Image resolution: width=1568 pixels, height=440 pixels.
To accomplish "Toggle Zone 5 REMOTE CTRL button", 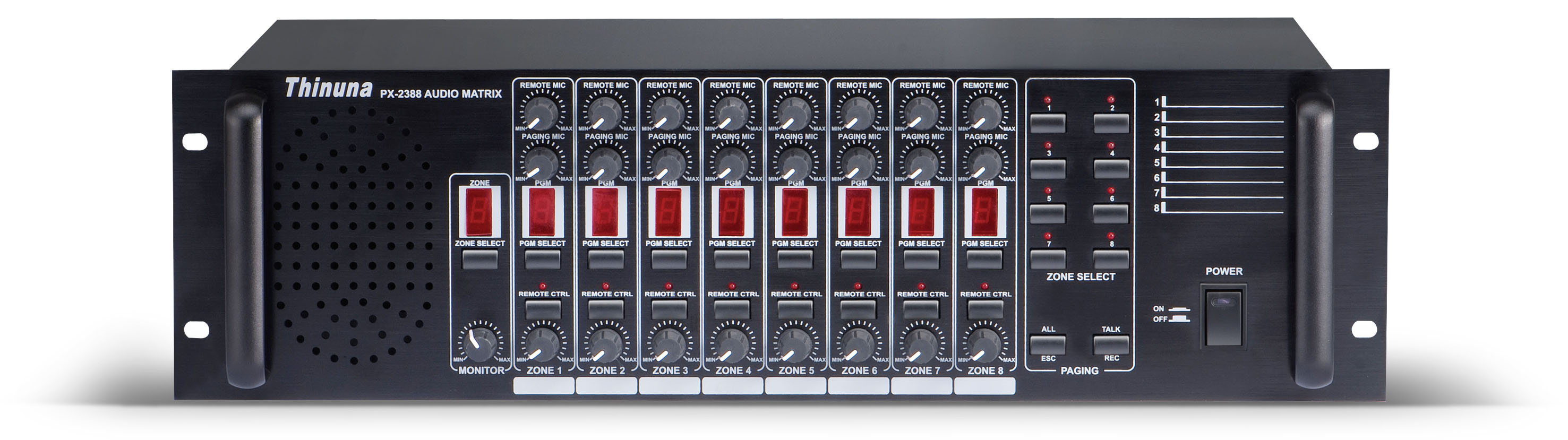I will pos(794,309).
